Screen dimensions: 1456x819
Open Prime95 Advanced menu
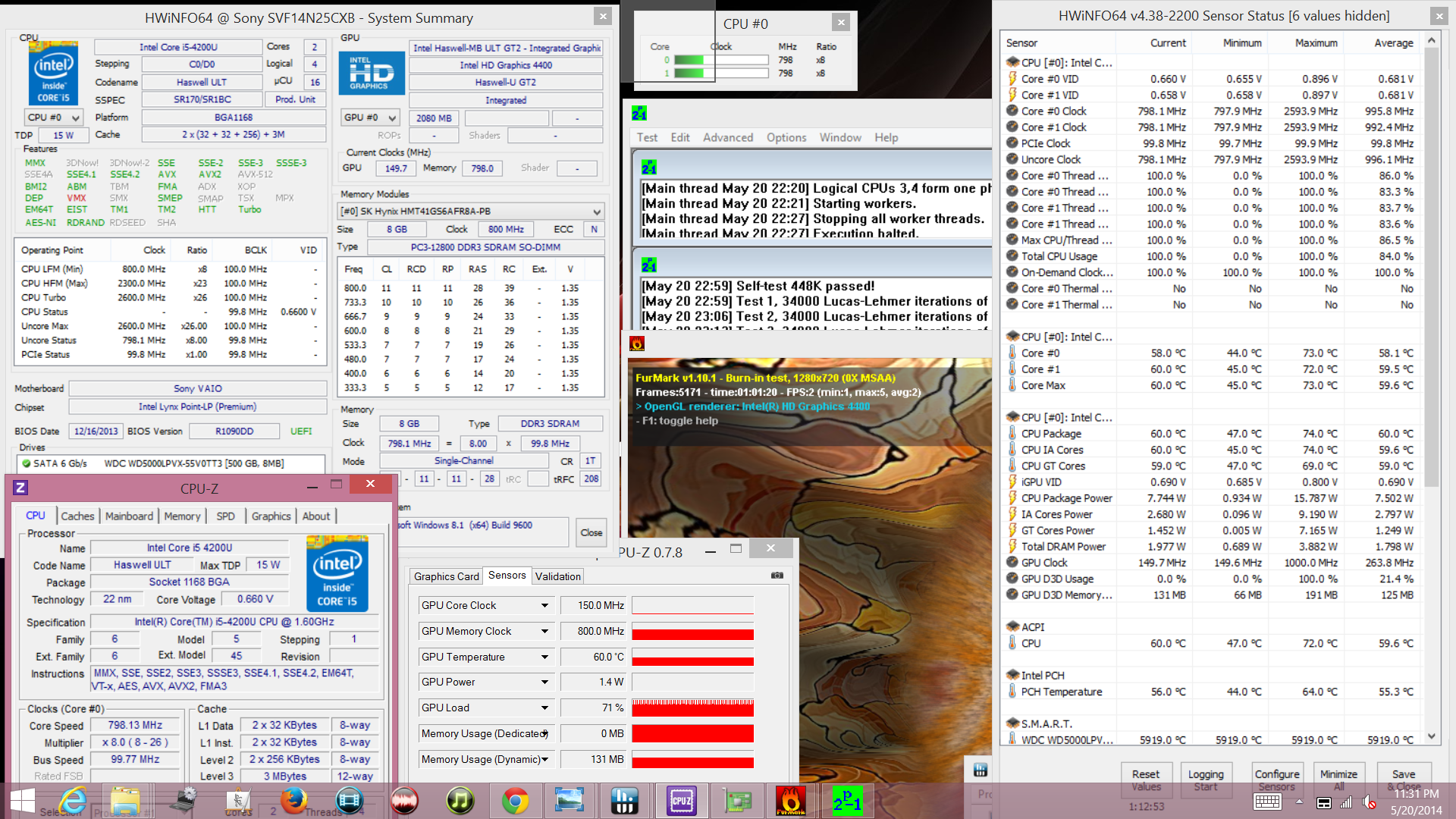[x=728, y=137]
